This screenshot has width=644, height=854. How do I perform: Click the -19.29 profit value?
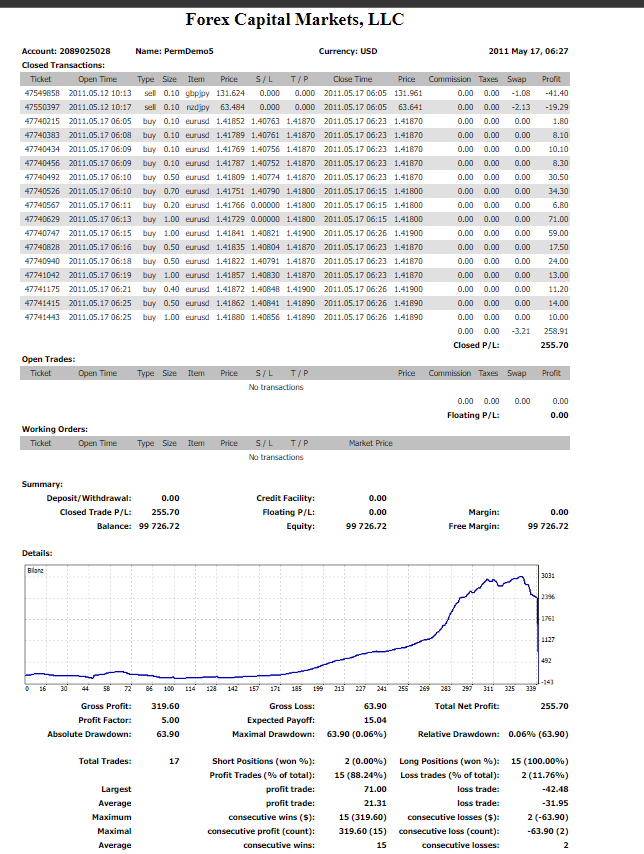[x=557, y=107]
